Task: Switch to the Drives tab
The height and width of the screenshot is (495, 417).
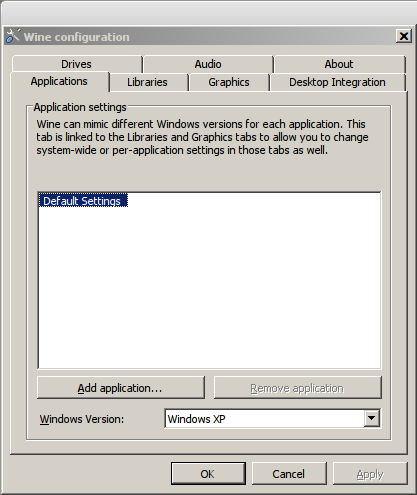Action: [x=76, y=64]
